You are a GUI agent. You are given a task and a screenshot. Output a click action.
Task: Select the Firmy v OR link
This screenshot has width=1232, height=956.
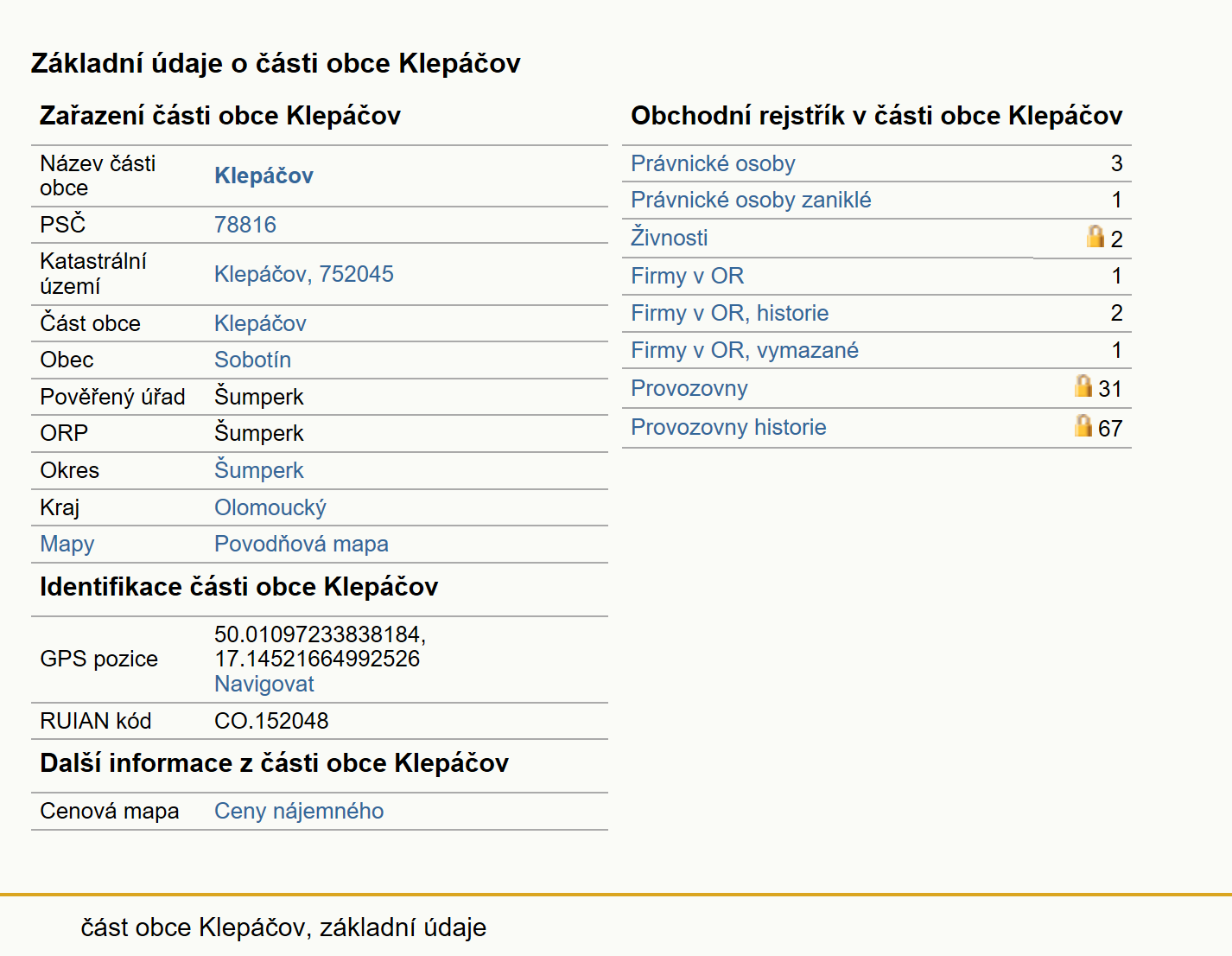tap(687, 276)
